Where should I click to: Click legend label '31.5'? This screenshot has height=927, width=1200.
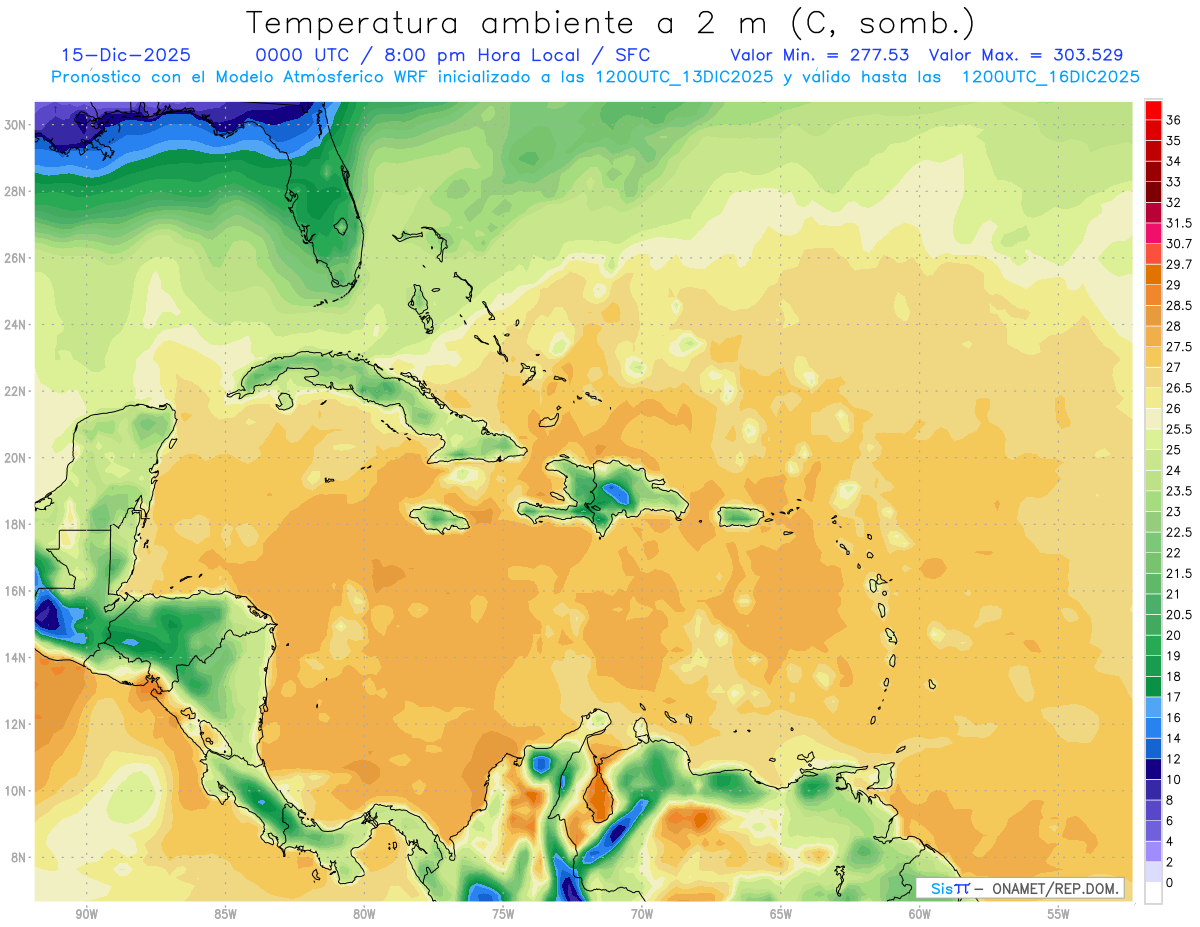[x=1179, y=222]
